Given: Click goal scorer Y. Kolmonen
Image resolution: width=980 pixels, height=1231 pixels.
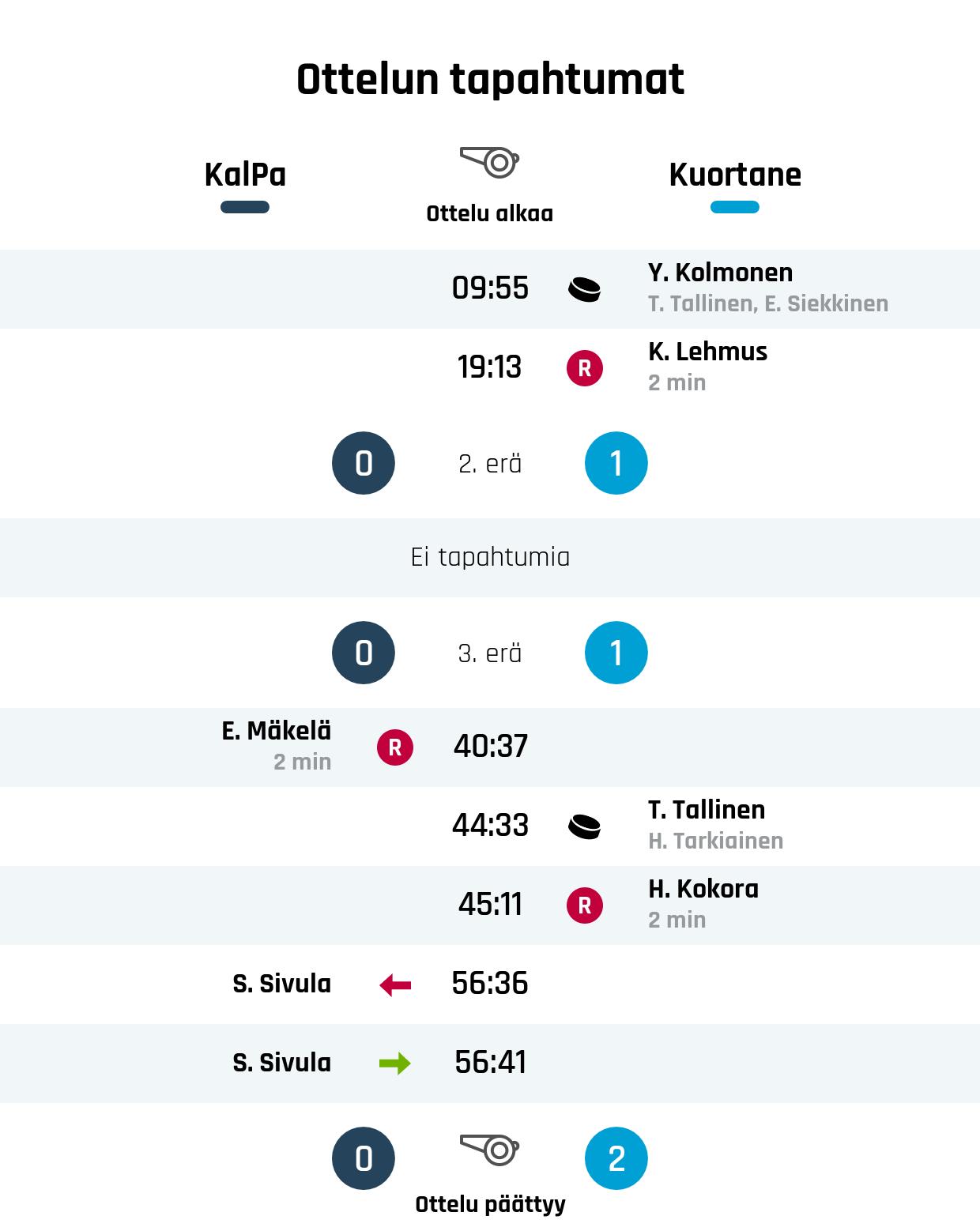Looking at the screenshot, I should pos(720,273).
